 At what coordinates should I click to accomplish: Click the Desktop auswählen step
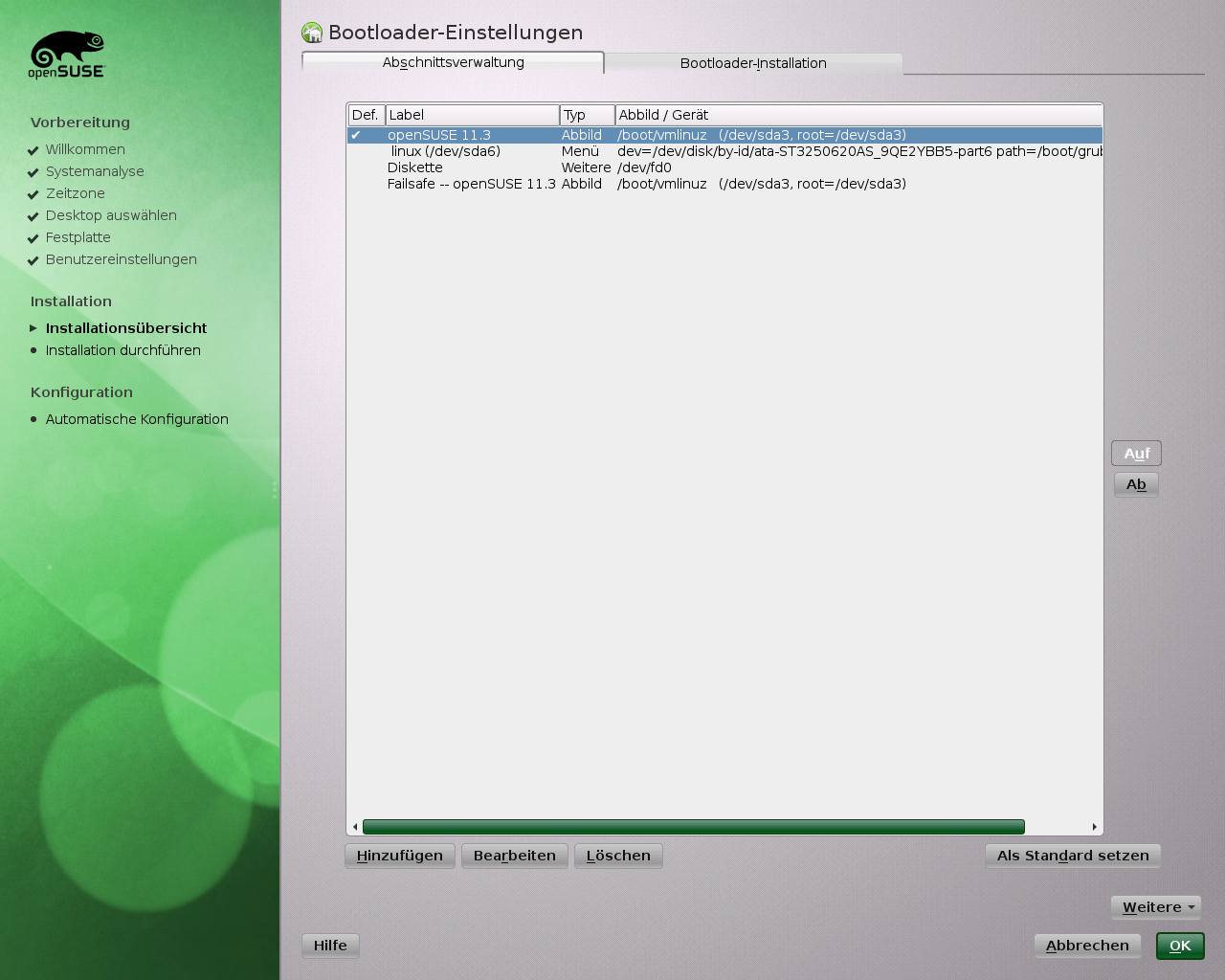coord(111,215)
